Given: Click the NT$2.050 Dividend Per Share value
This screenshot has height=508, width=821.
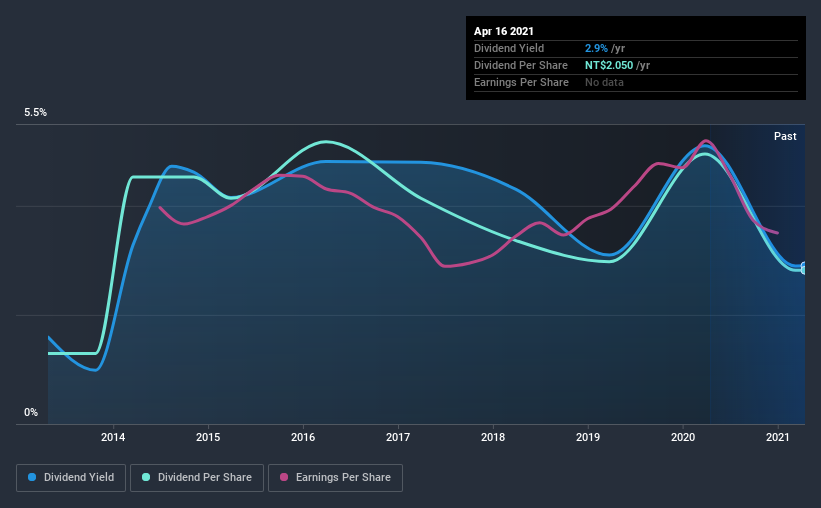Looking at the screenshot, I should [x=609, y=65].
